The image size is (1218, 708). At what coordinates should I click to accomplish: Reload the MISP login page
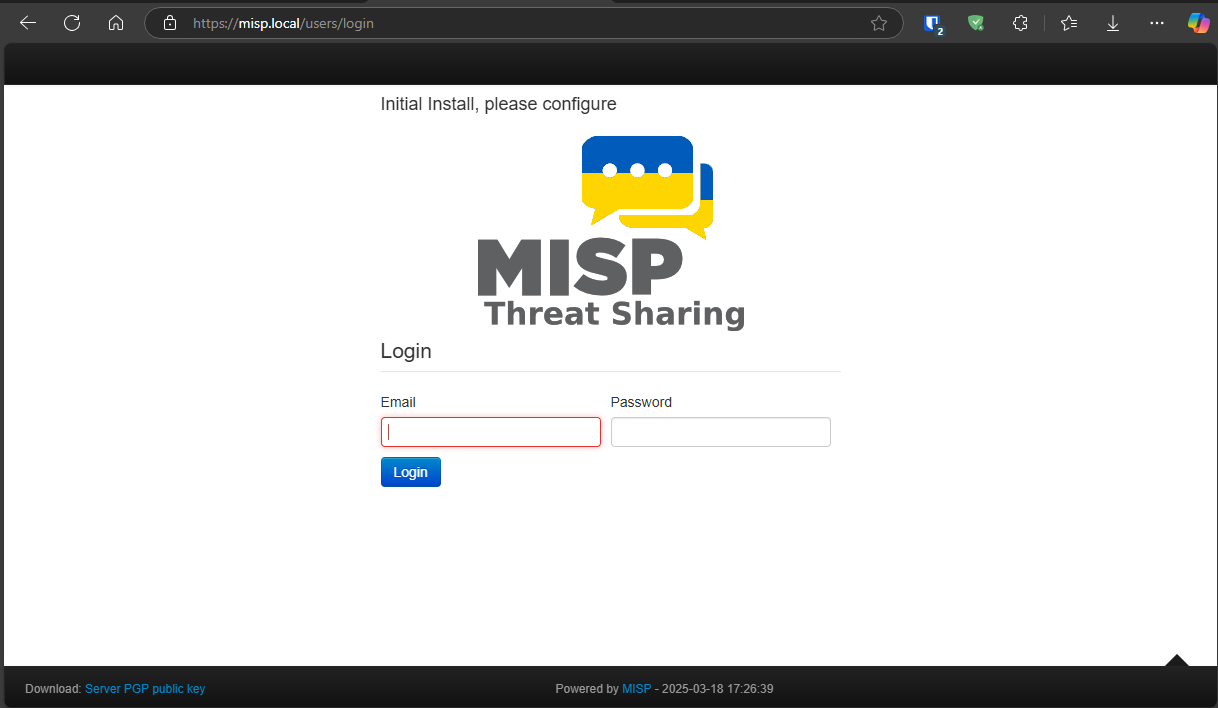(x=71, y=22)
